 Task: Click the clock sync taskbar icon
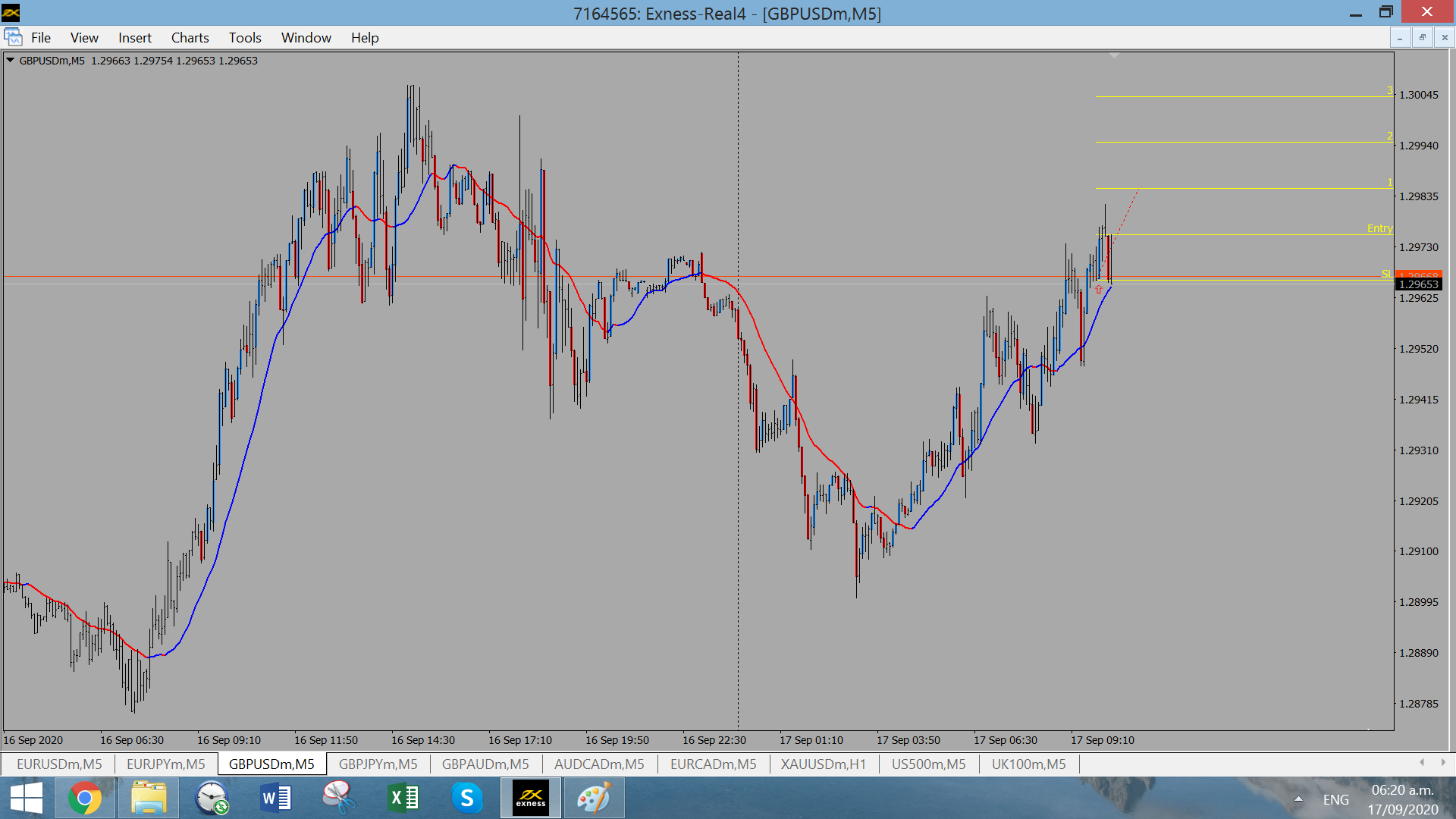212,798
